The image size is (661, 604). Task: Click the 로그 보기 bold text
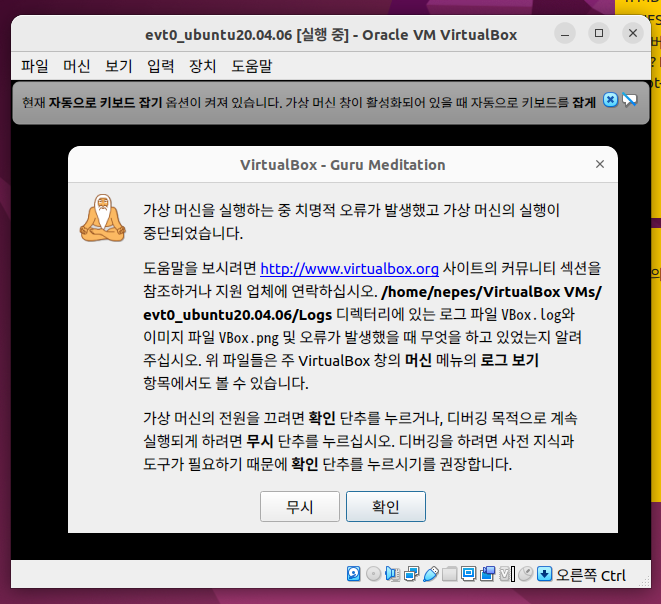[x=510, y=360]
